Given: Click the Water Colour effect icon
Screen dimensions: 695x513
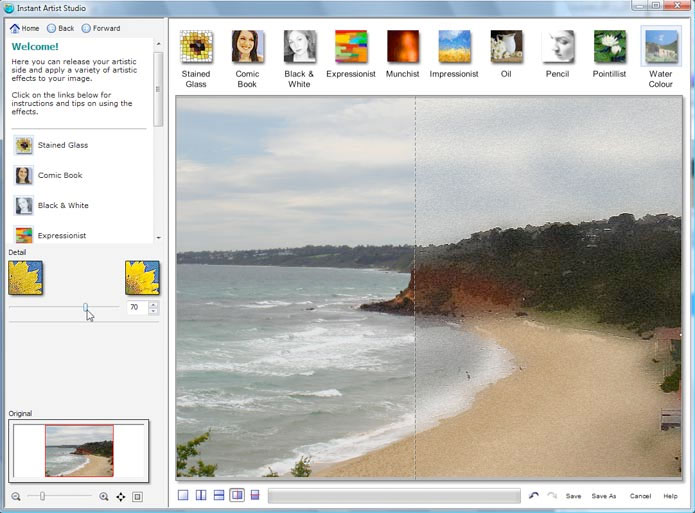Looking at the screenshot, I should tap(661, 46).
